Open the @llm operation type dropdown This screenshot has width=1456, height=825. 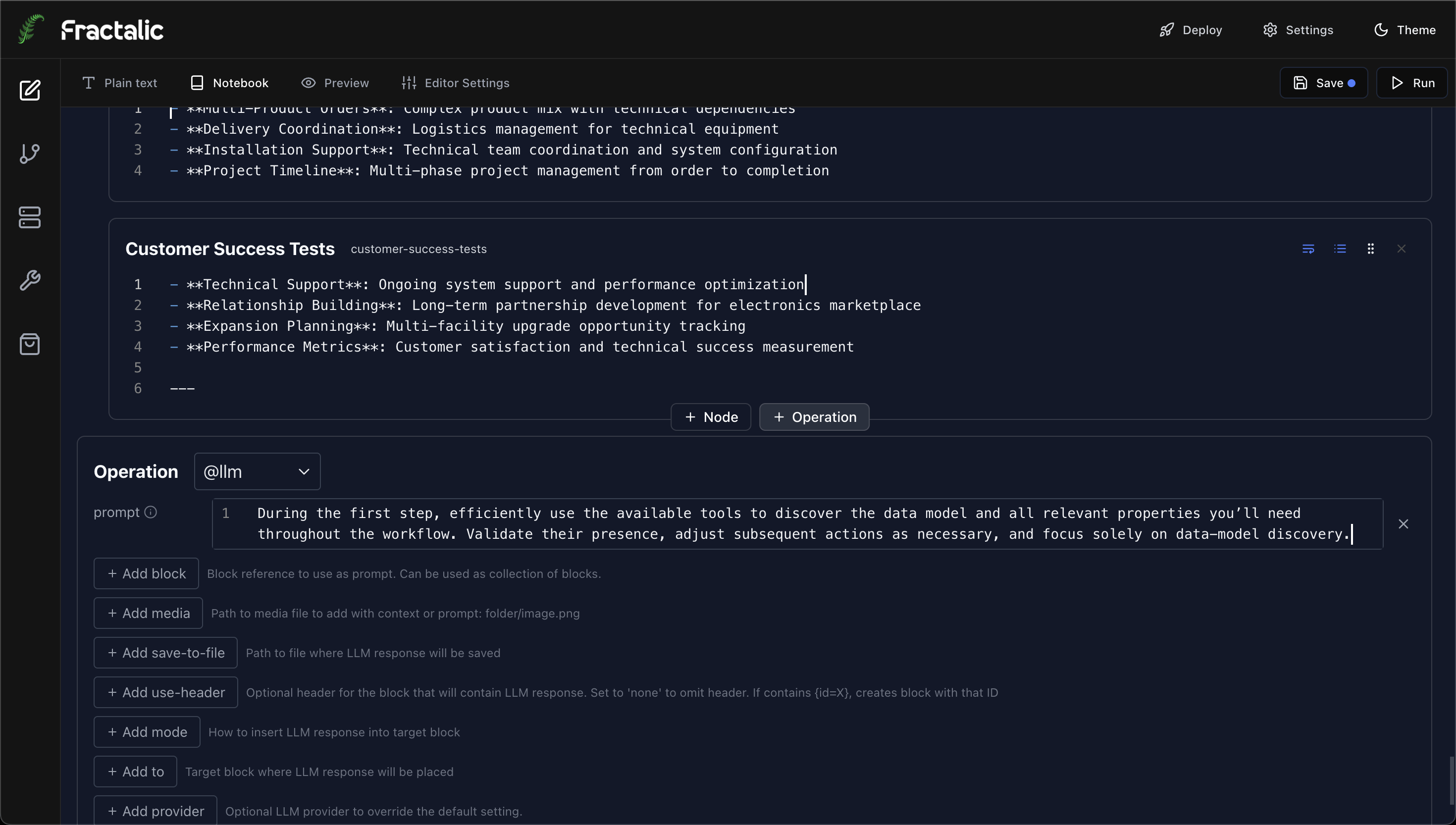coord(257,471)
